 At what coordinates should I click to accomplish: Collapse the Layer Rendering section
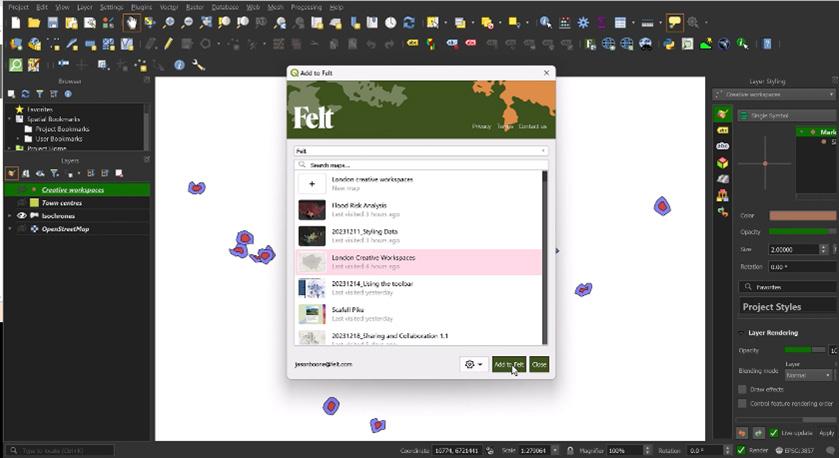(742, 333)
